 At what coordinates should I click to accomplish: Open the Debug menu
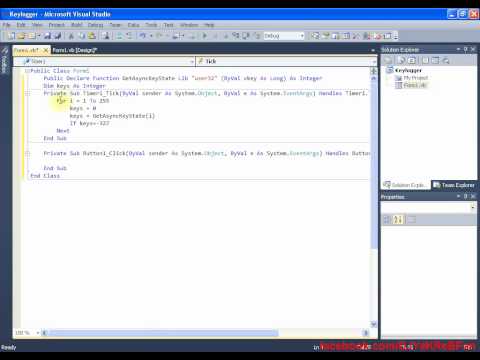[96, 25]
